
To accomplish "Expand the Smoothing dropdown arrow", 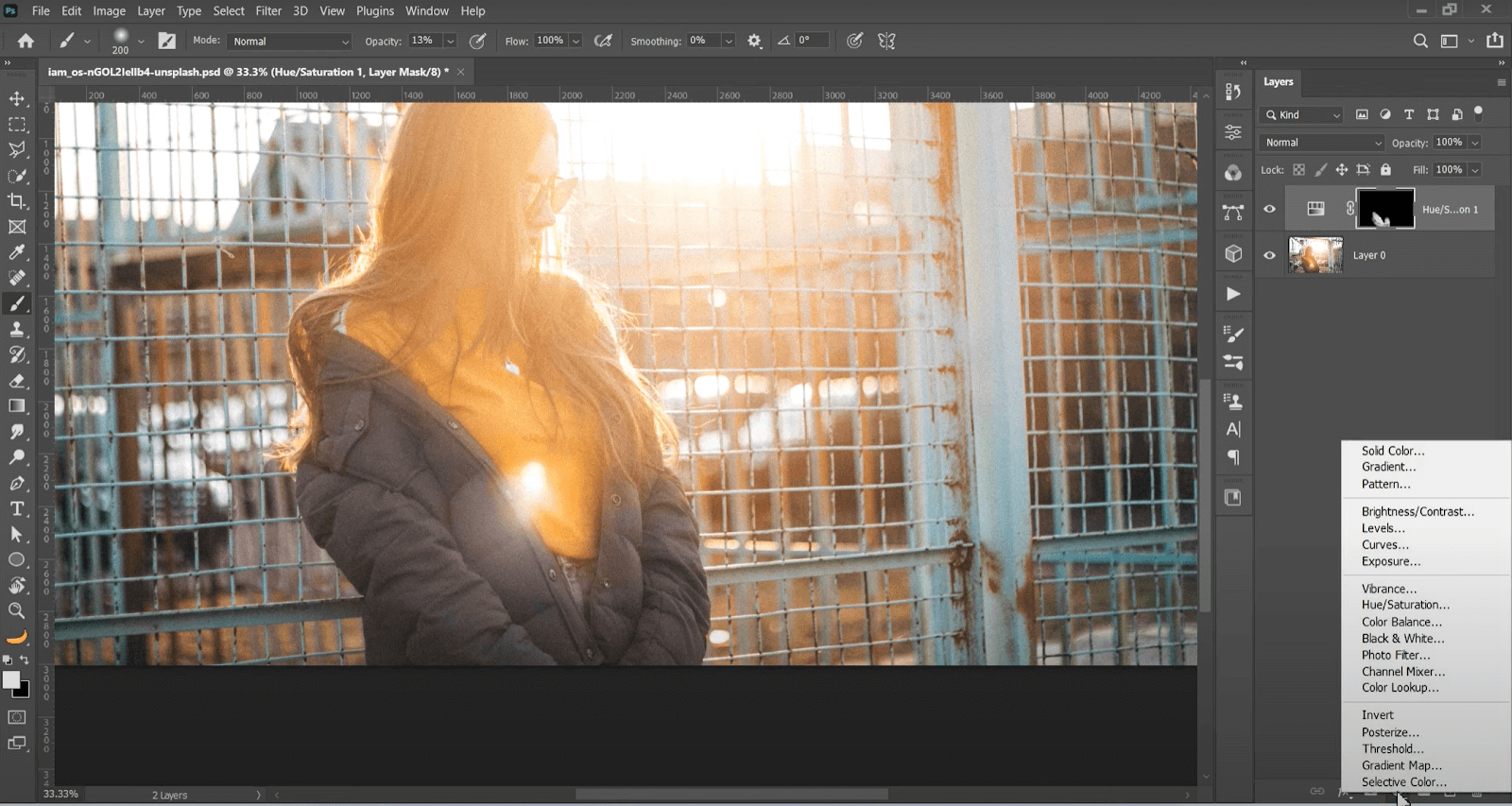I will click(729, 42).
